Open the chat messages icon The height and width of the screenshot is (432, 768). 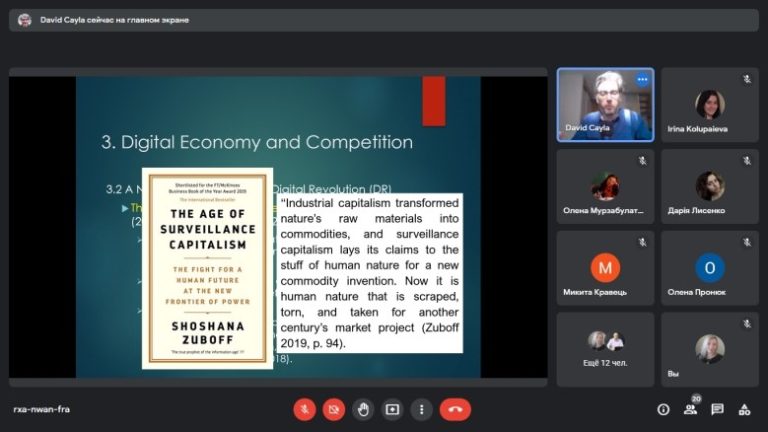pyautogui.click(x=718, y=409)
